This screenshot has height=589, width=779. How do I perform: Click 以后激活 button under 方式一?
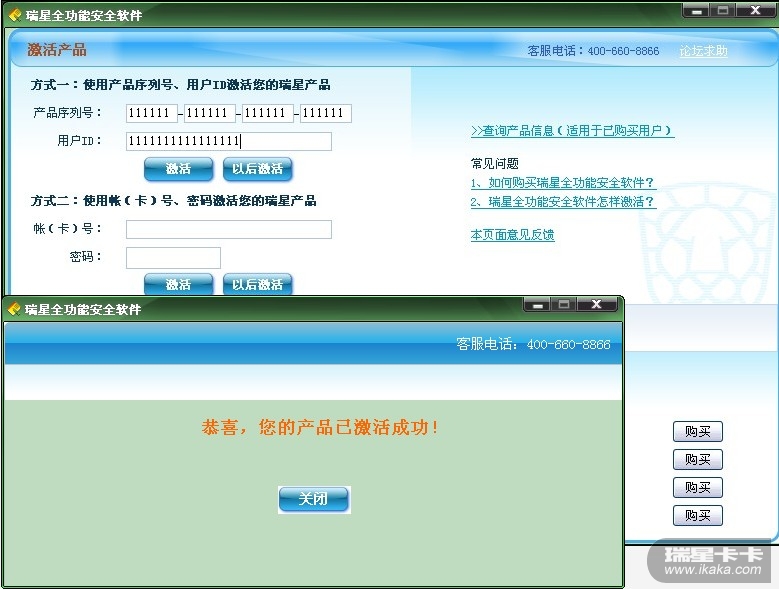257,169
